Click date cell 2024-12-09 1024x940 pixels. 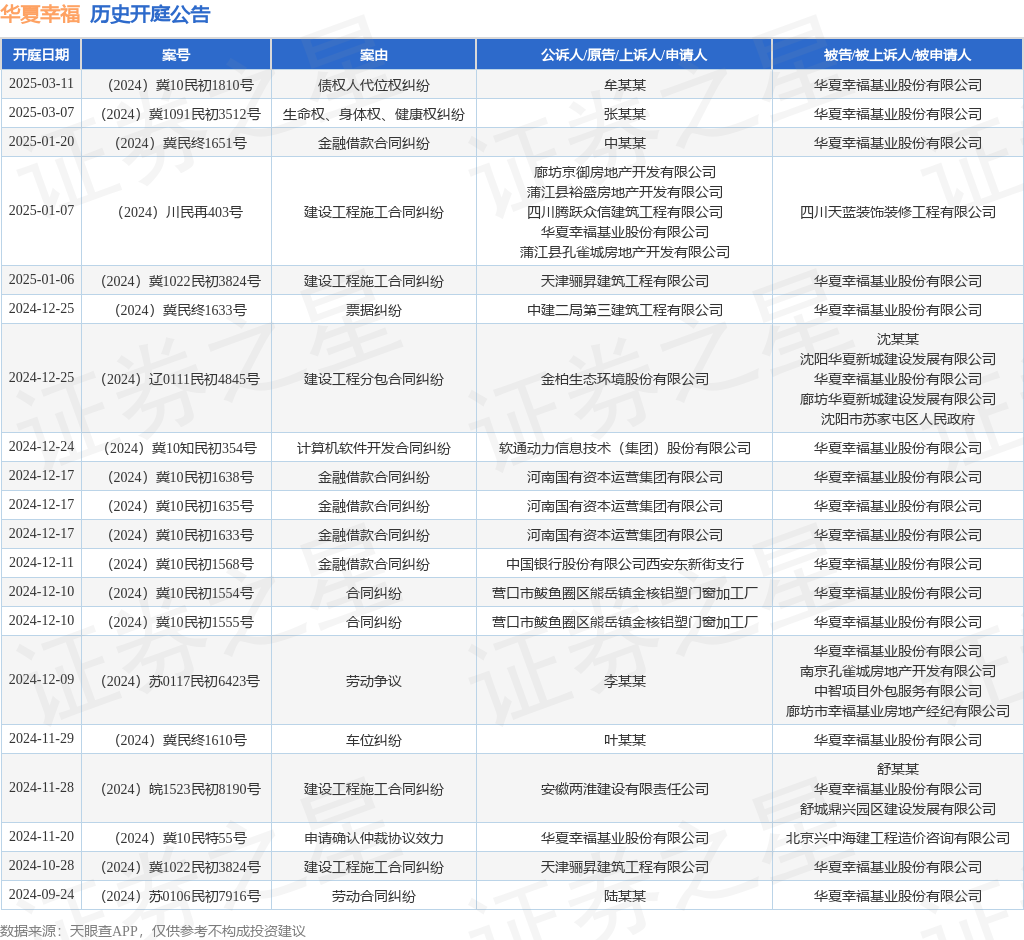[41, 680]
